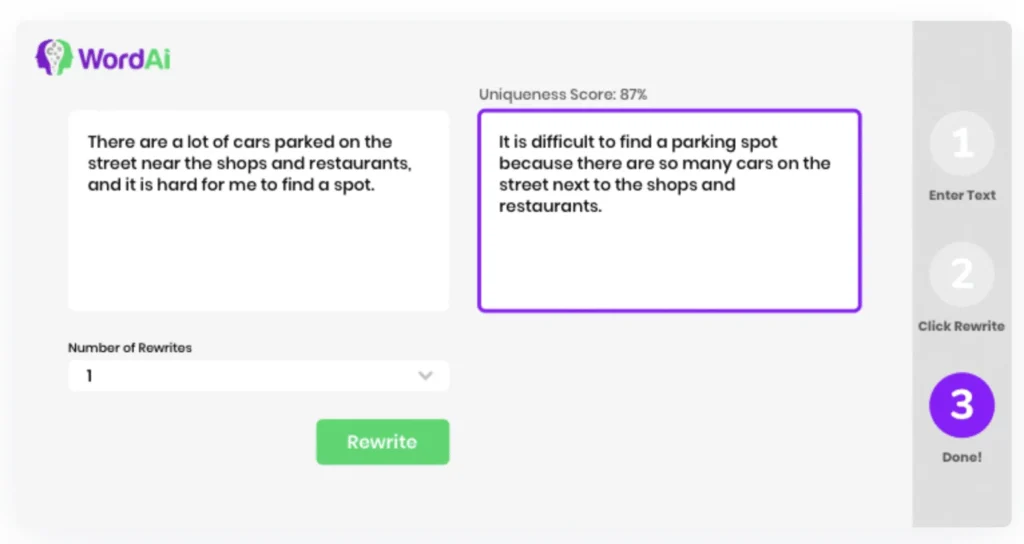Click the "Done!" step label

point(961,457)
